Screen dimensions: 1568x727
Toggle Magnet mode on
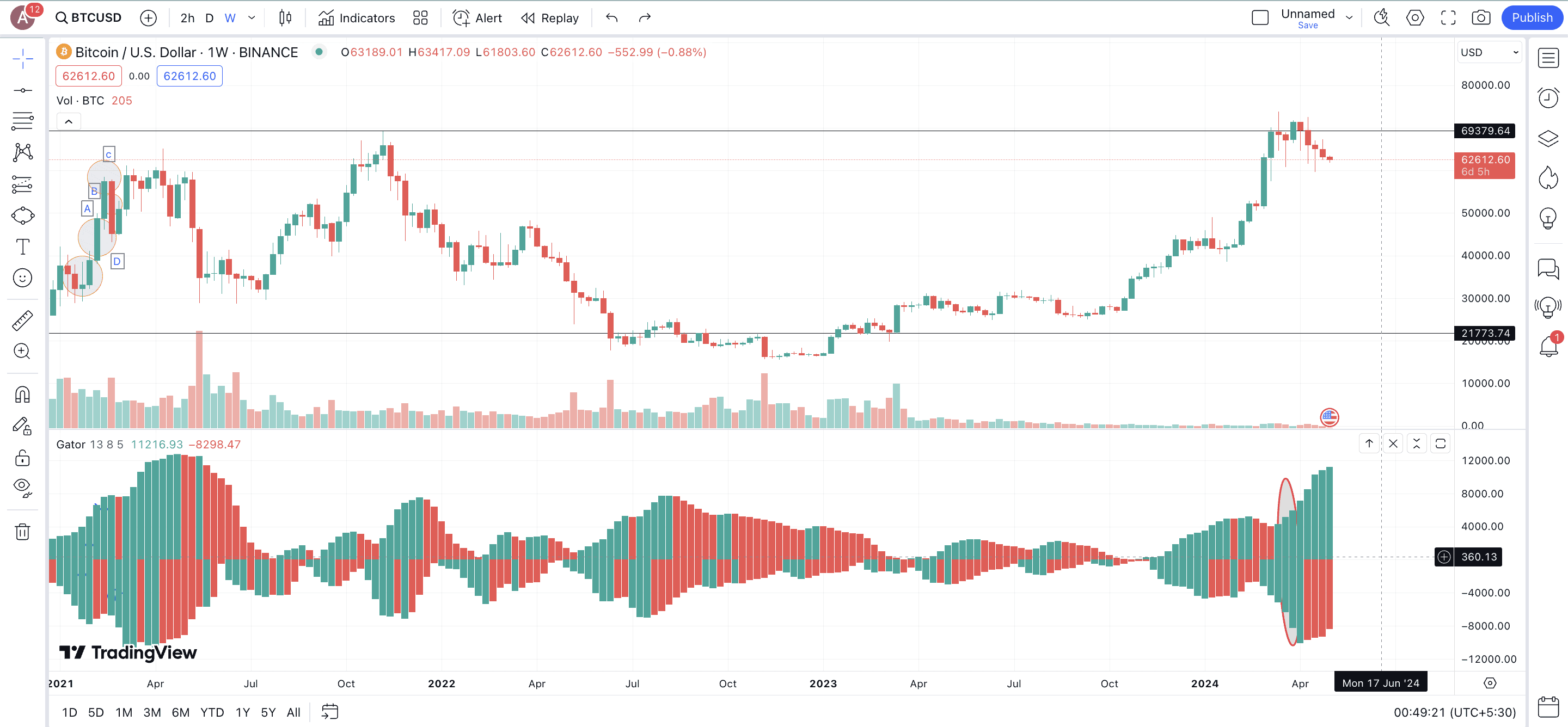tap(22, 395)
